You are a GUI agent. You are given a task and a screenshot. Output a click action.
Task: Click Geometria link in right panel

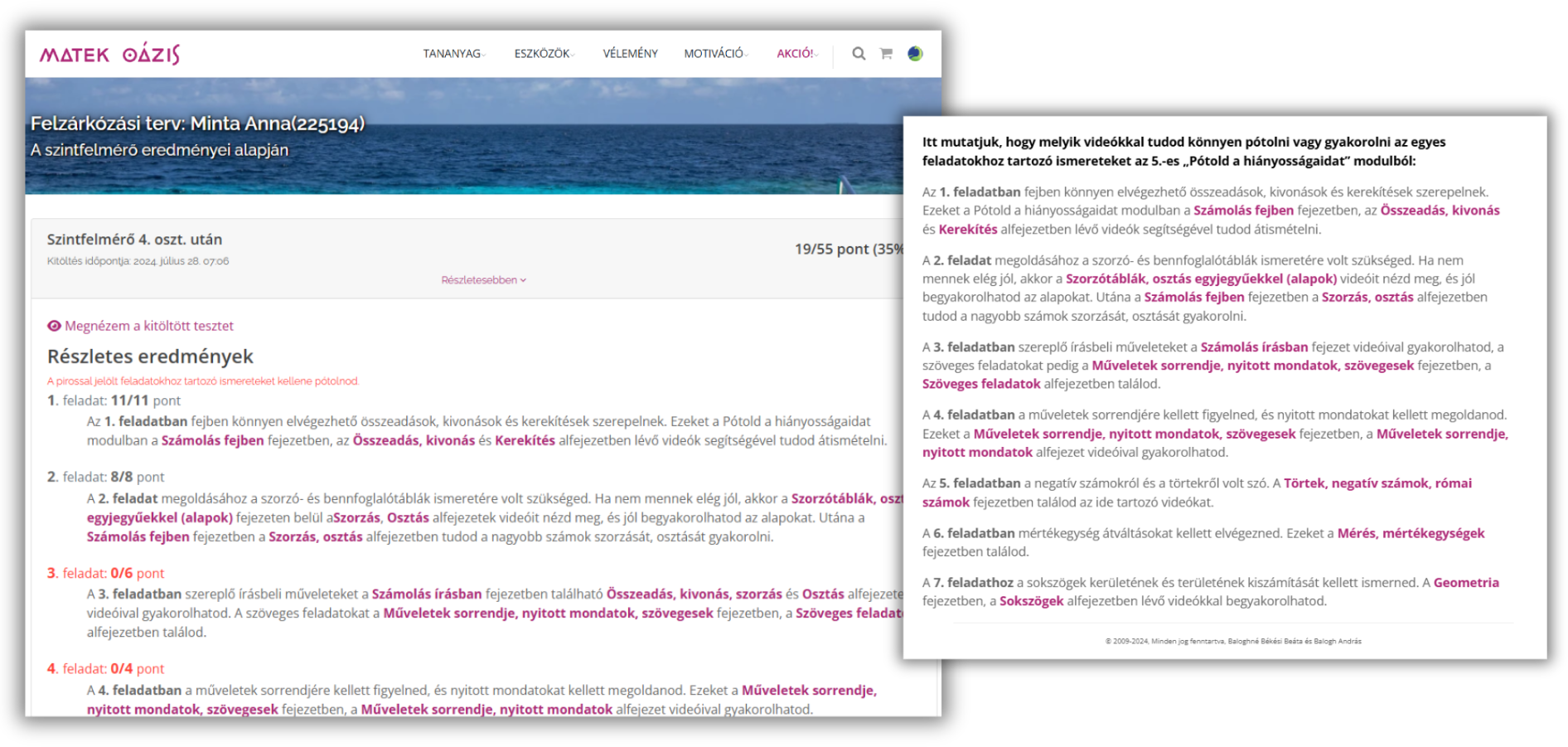pos(1465,582)
